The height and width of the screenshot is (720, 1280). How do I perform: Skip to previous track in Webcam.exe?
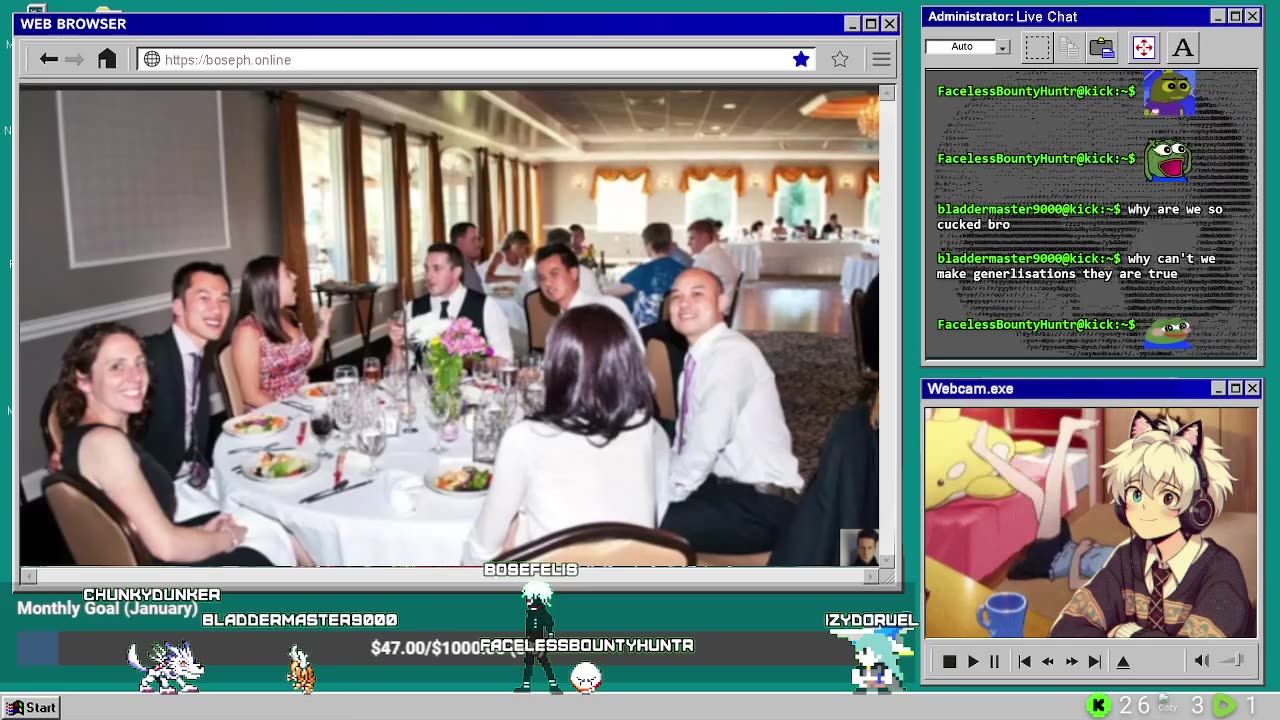coord(1024,662)
